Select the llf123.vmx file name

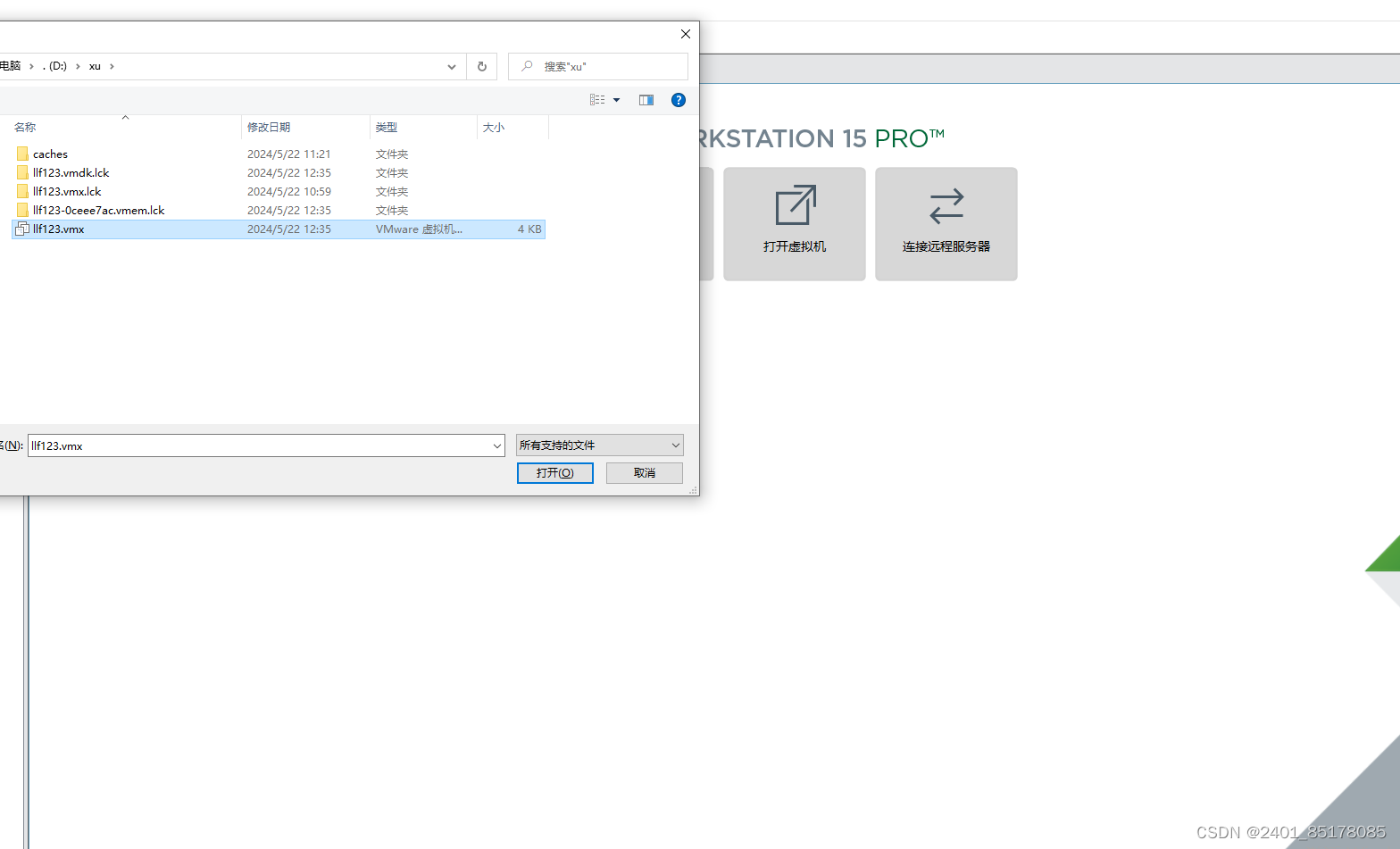coord(59,229)
